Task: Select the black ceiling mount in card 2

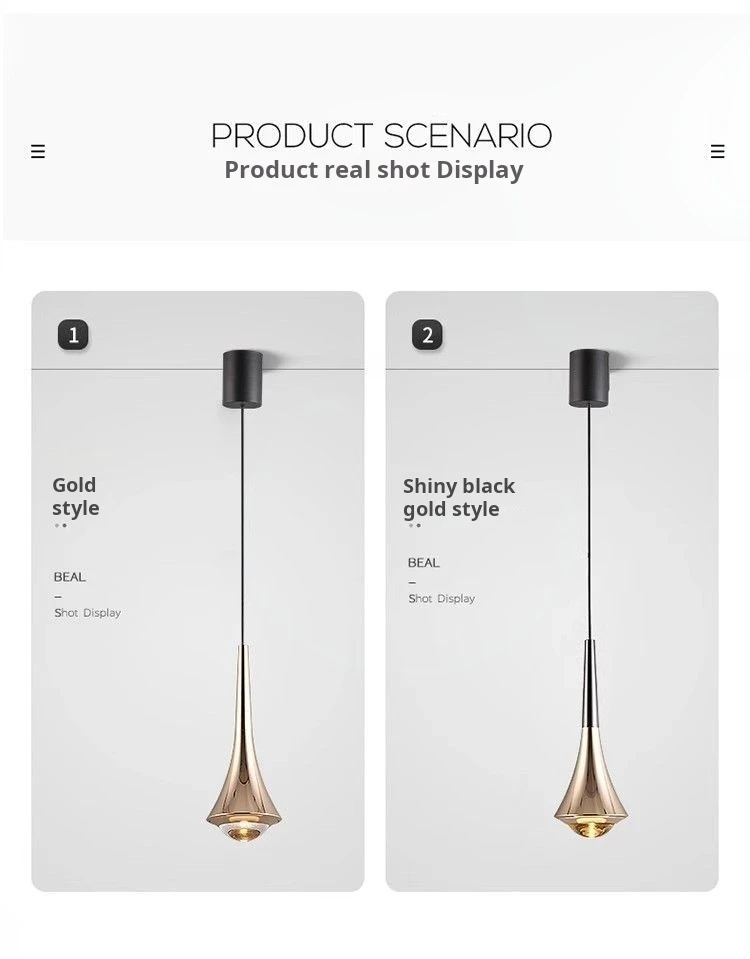Action: [589, 378]
